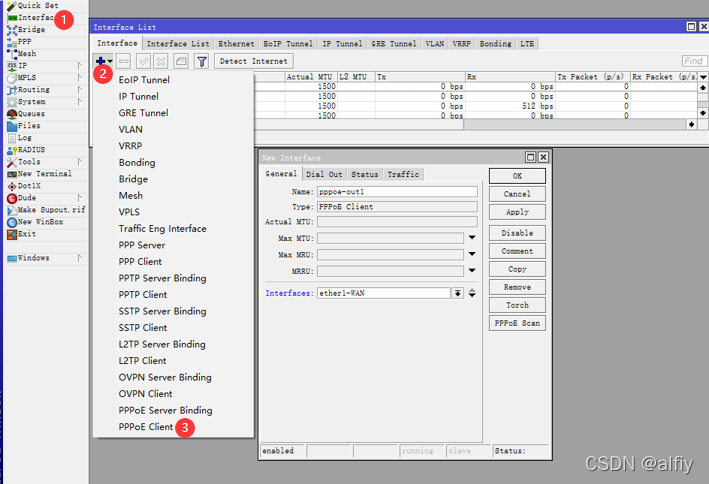Click the enable checkmark toolbar button
Viewport: 709px width, 484px height.
point(144,61)
